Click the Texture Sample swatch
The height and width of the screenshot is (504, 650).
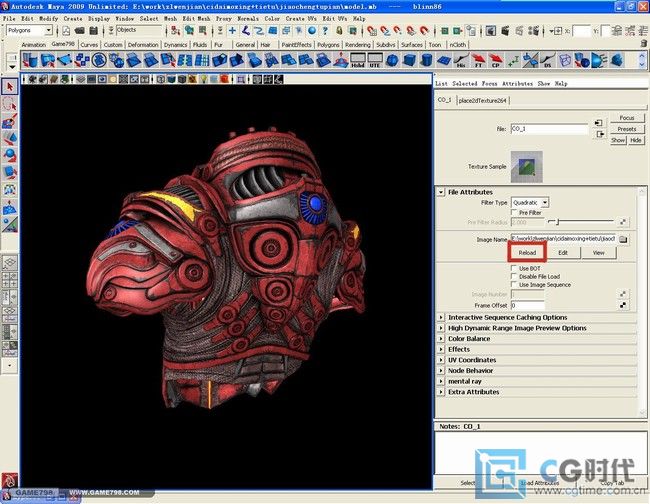[526, 167]
